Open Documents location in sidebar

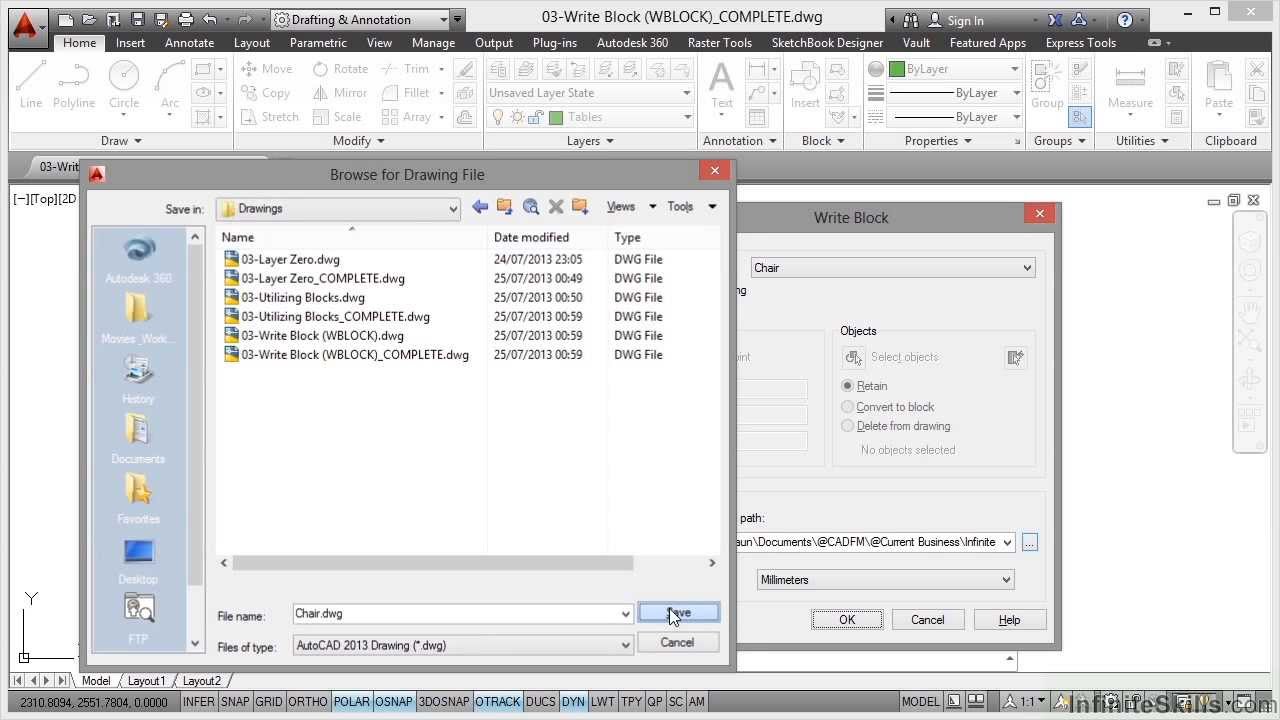pyautogui.click(x=138, y=440)
